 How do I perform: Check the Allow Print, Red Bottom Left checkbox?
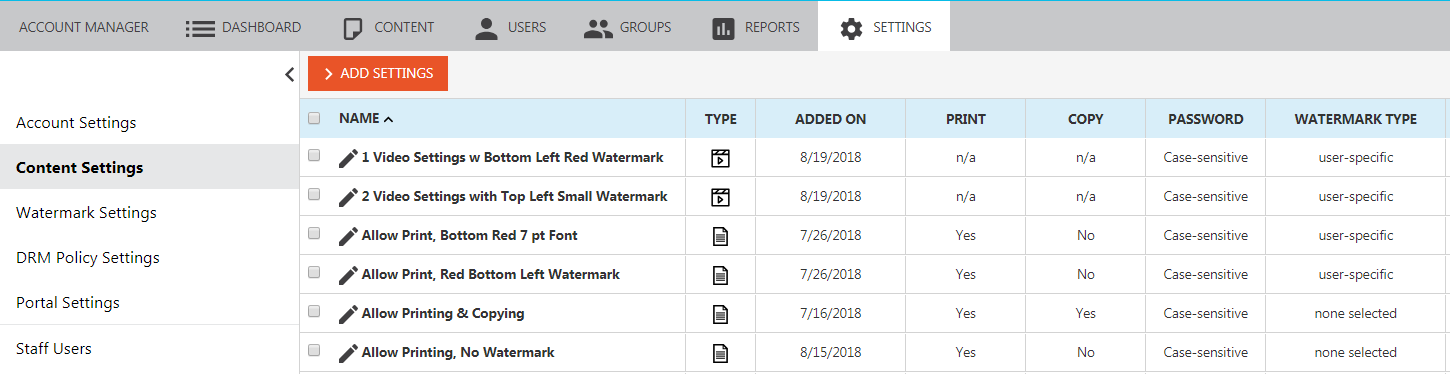coord(314,273)
